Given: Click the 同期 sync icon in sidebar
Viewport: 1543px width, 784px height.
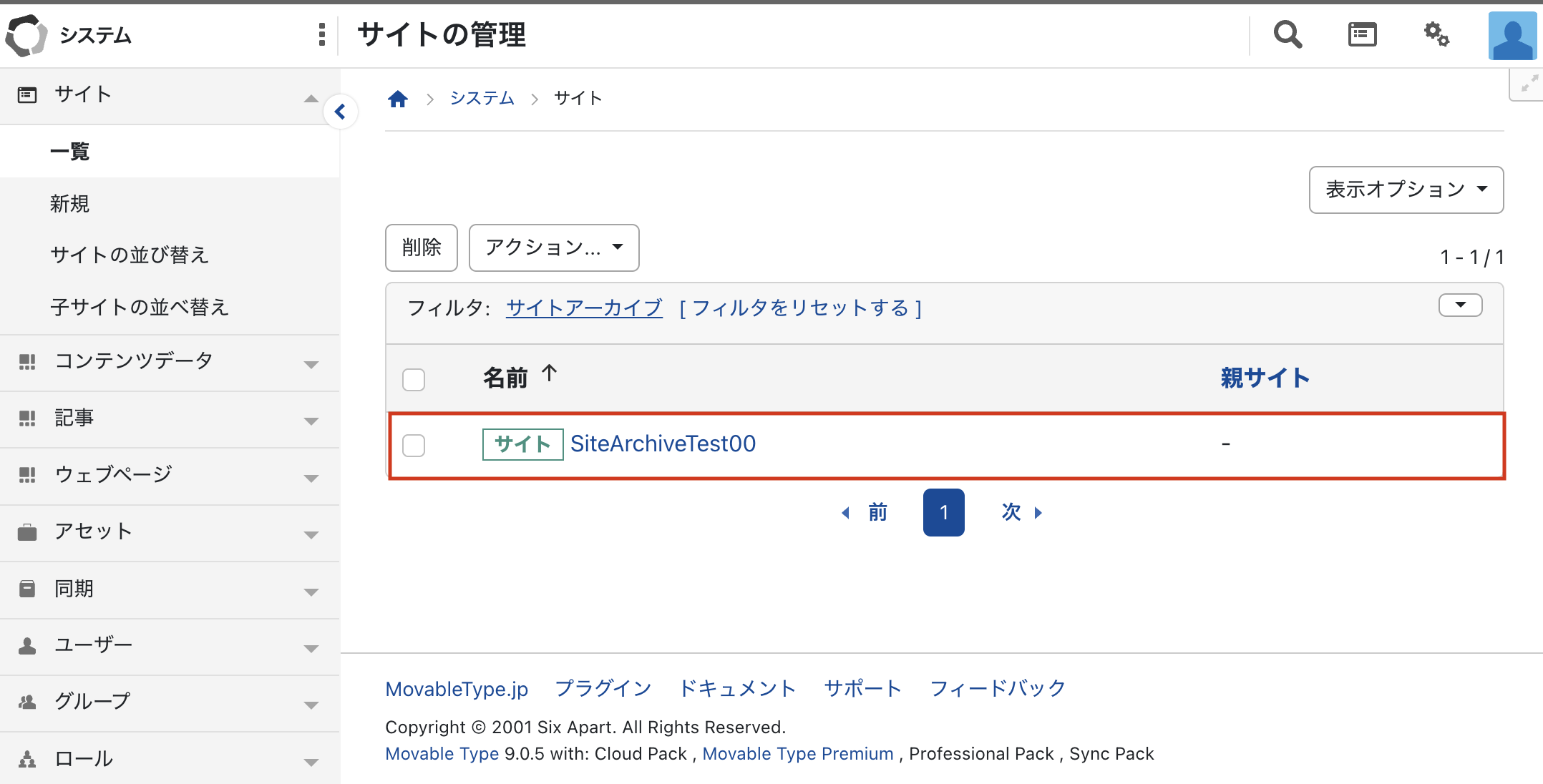Looking at the screenshot, I should pos(27,588).
